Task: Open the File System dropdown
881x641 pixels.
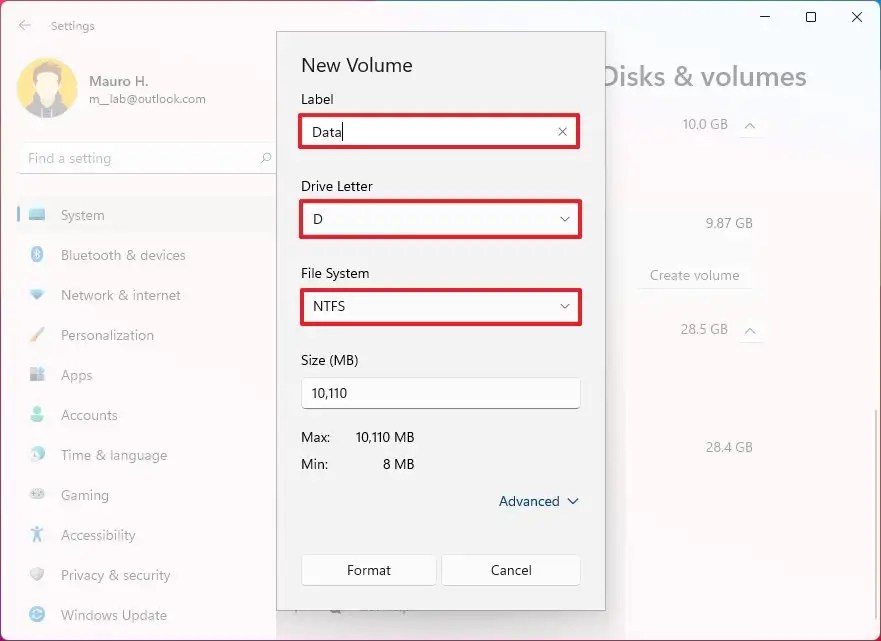Action: (x=440, y=307)
